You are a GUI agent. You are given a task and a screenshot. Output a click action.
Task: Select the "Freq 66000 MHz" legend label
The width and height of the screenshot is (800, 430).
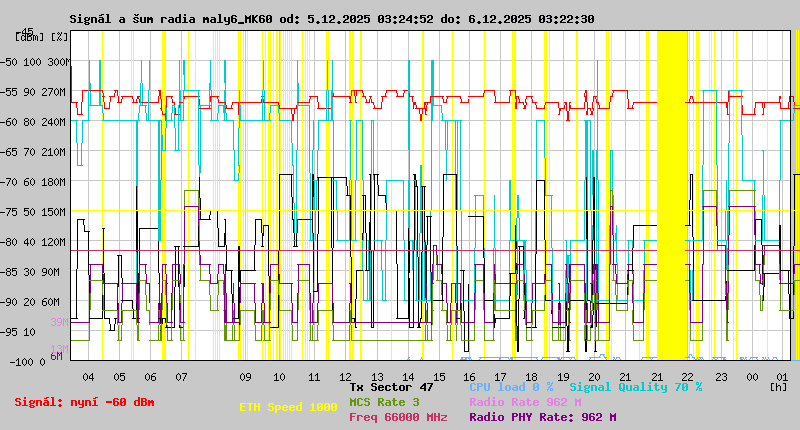click(x=398, y=417)
